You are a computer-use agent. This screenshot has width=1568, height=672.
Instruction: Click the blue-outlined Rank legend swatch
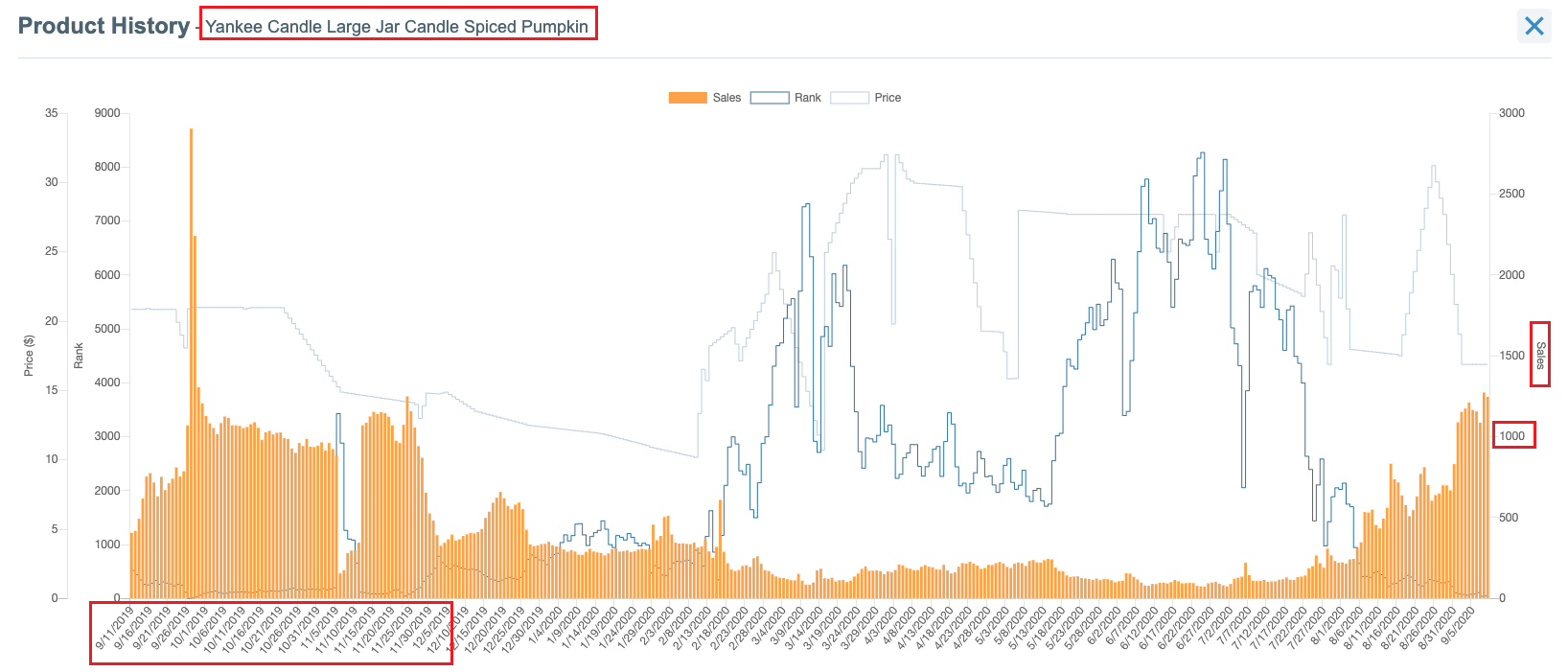(x=769, y=98)
